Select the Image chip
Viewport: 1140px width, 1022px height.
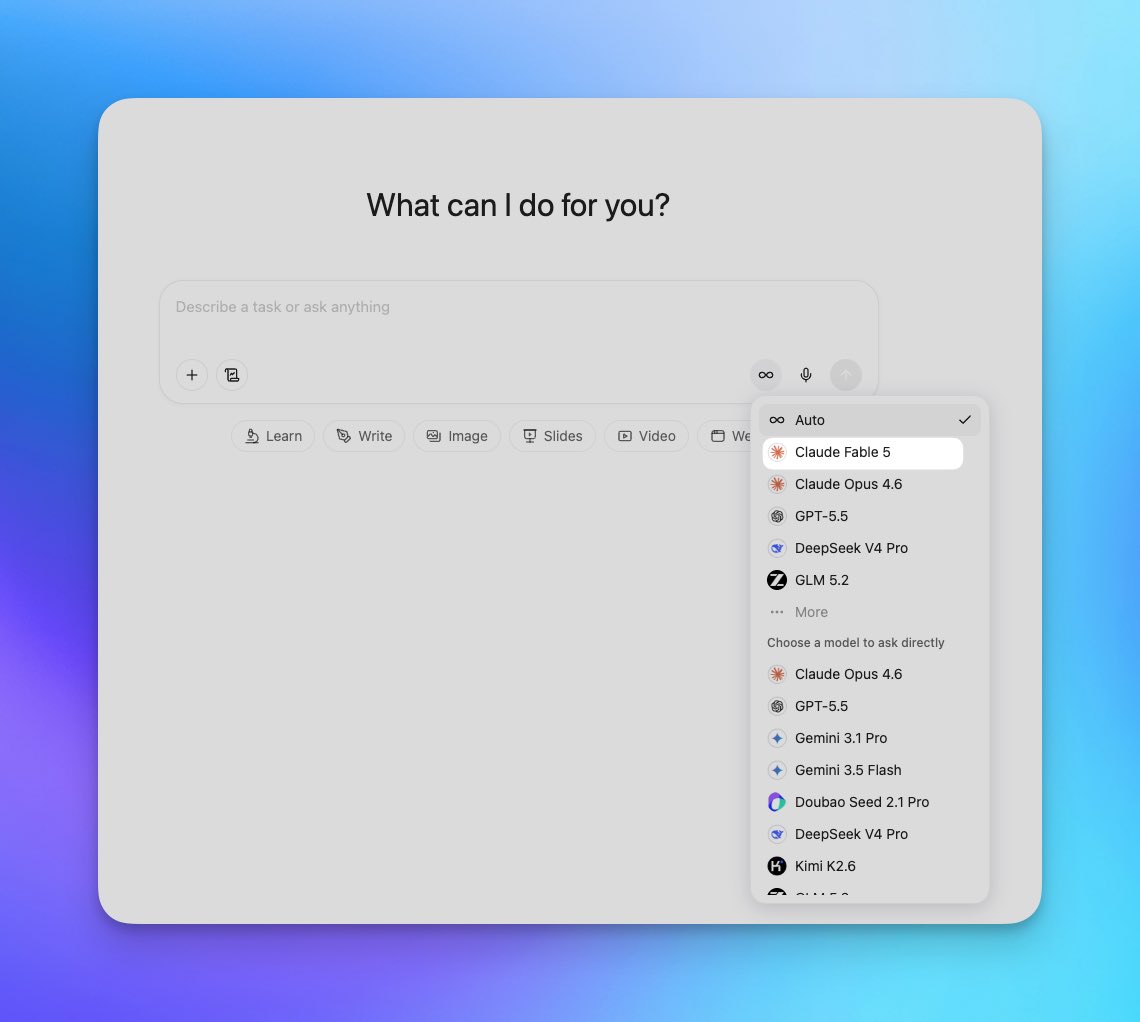[x=457, y=436]
